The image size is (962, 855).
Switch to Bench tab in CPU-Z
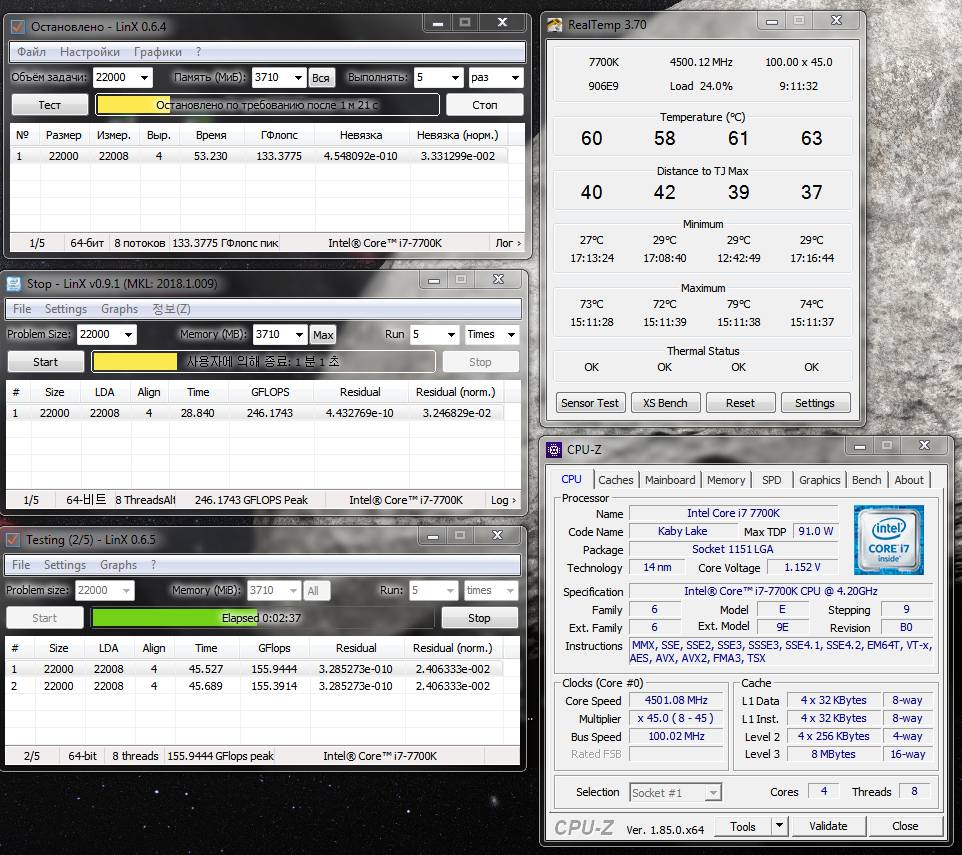[866, 480]
